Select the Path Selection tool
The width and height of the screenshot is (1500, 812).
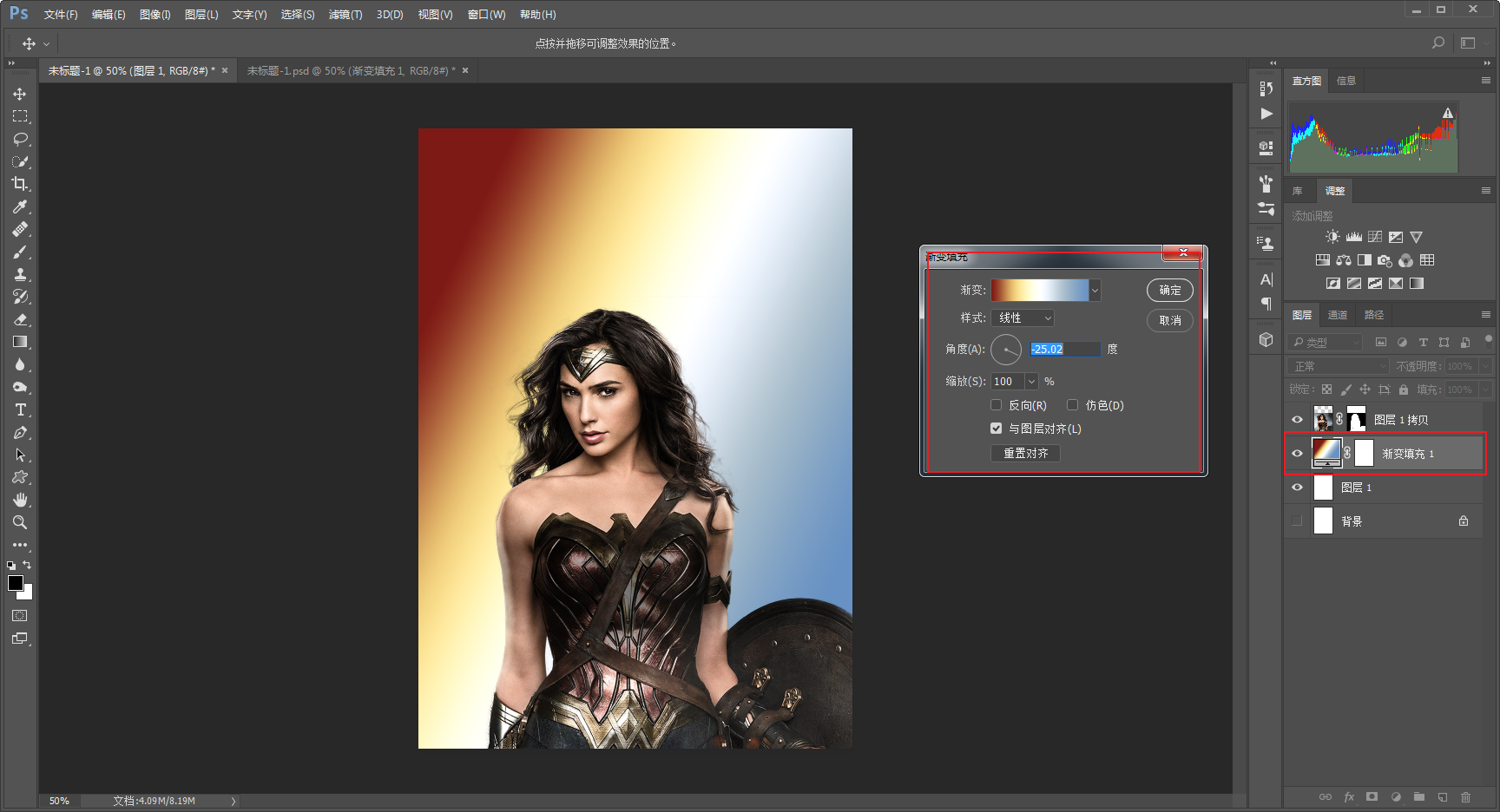coord(20,455)
